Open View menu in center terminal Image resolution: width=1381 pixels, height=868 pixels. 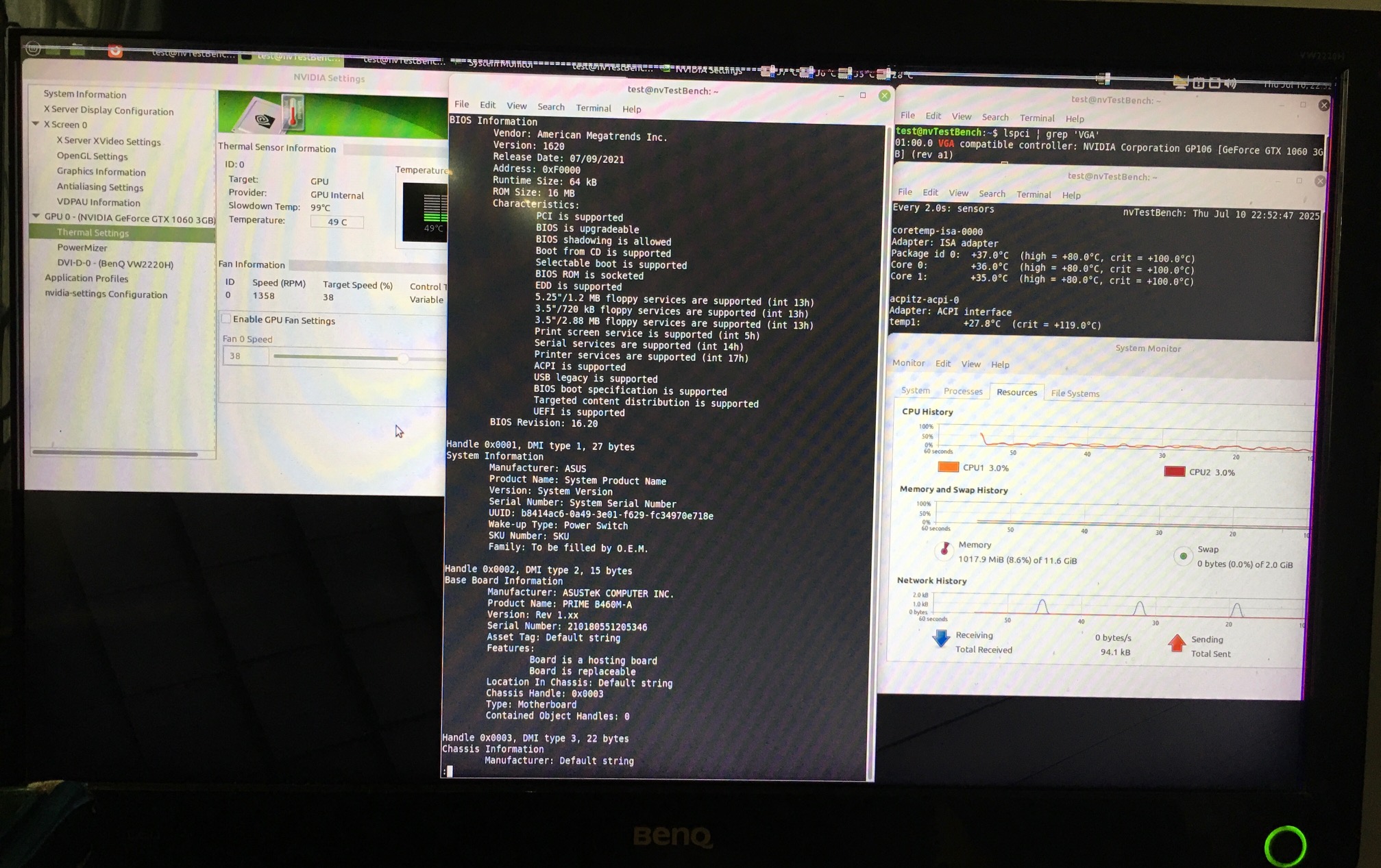click(516, 106)
